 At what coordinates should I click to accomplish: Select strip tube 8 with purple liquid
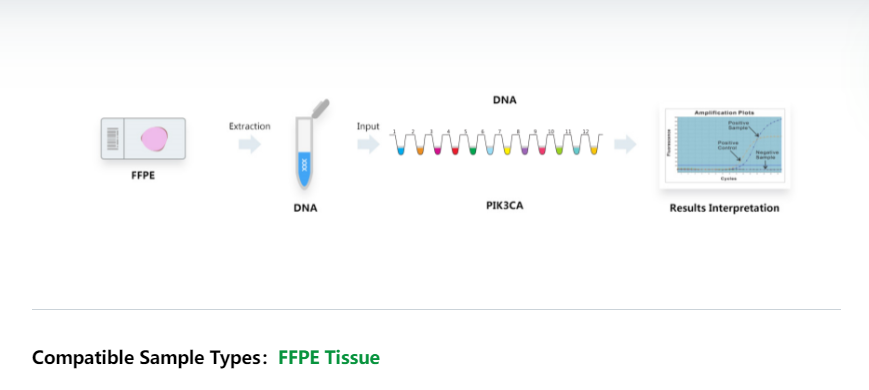(x=524, y=145)
